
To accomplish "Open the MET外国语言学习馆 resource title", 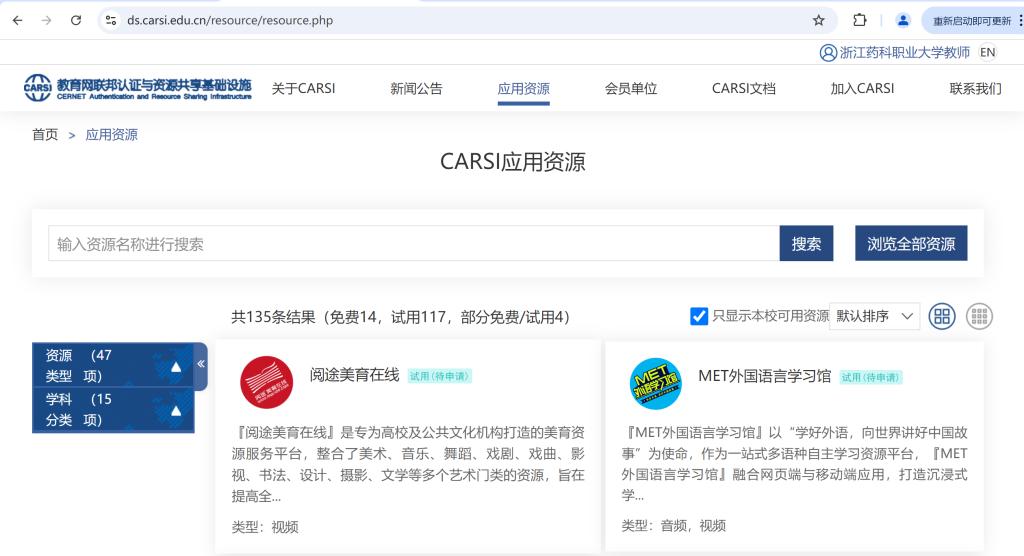I will (x=764, y=376).
